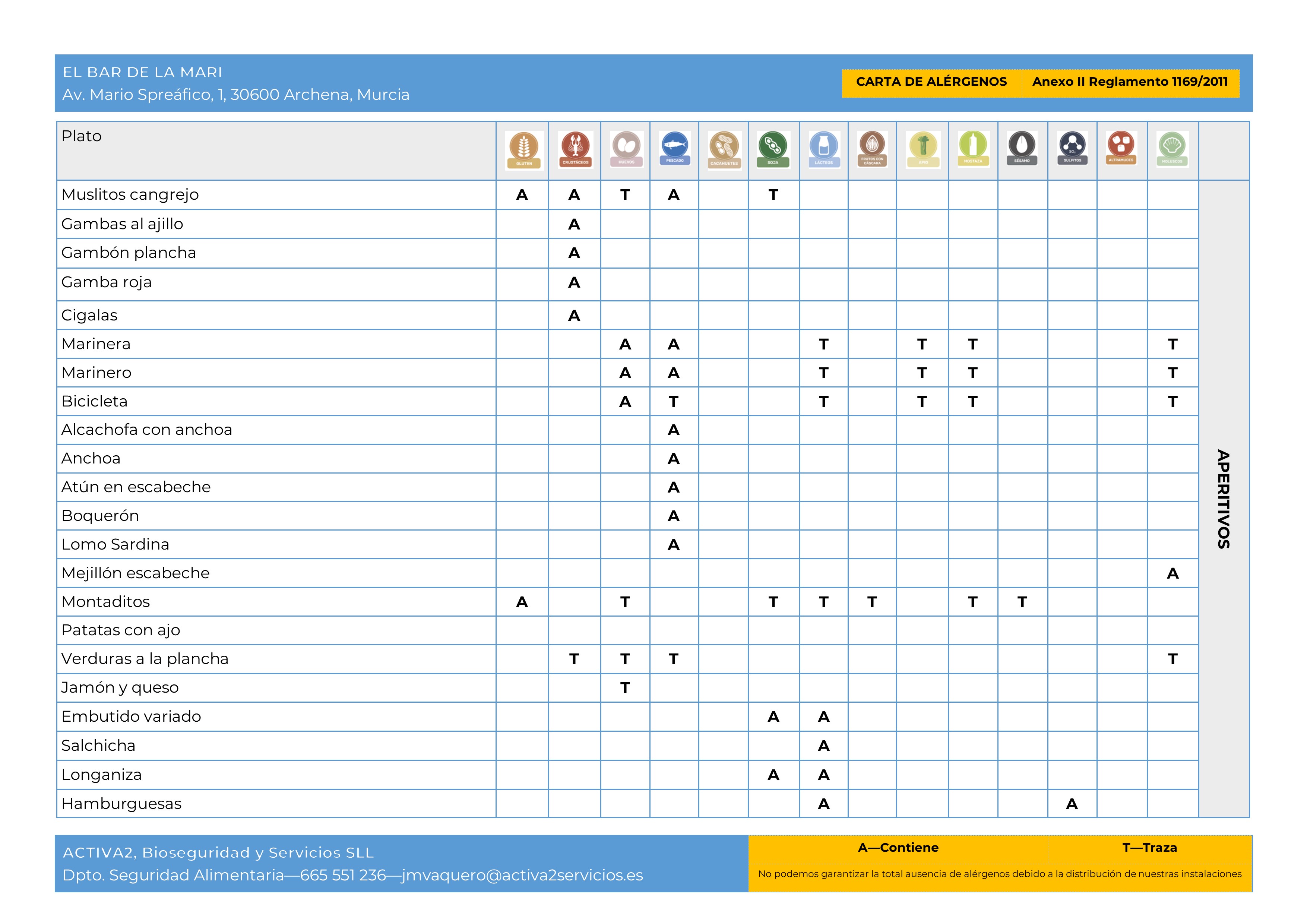Select the Anchoa dish name
Viewport: 1307px width, 924px height.
[91, 458]
